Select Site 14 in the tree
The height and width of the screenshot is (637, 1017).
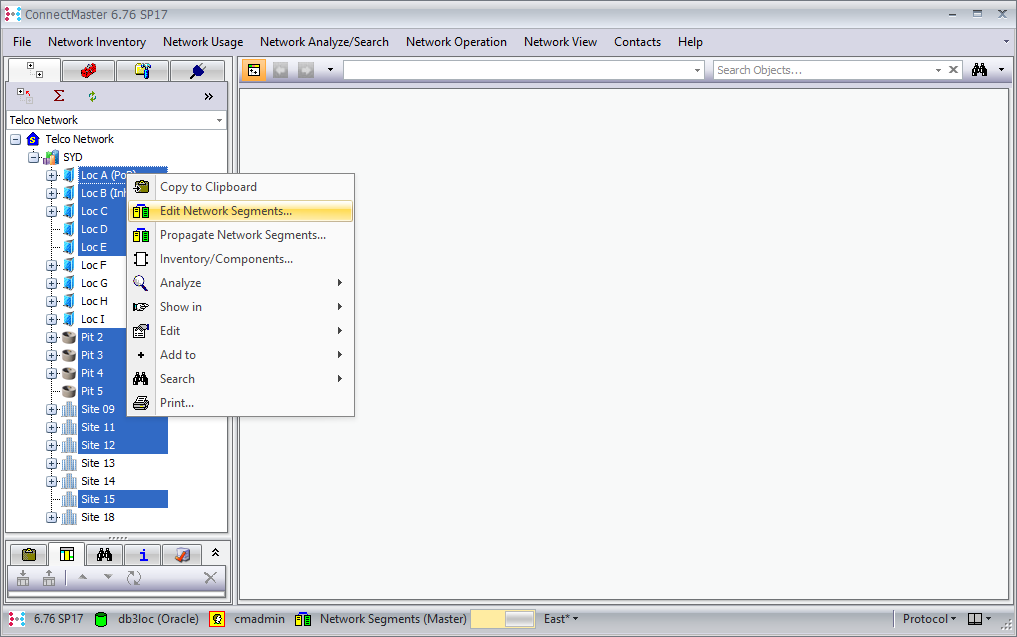(x=98, y=481)
